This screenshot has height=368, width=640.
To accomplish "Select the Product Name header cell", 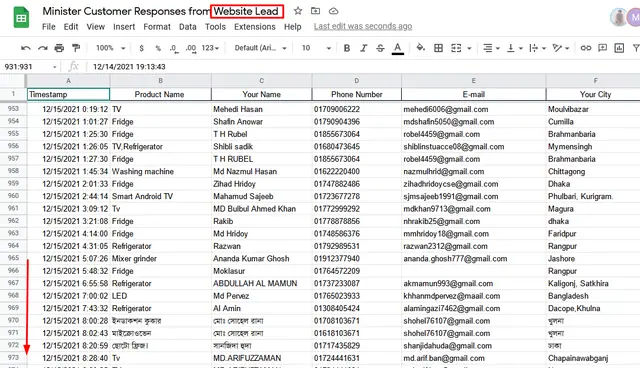I will coord(160,94).
